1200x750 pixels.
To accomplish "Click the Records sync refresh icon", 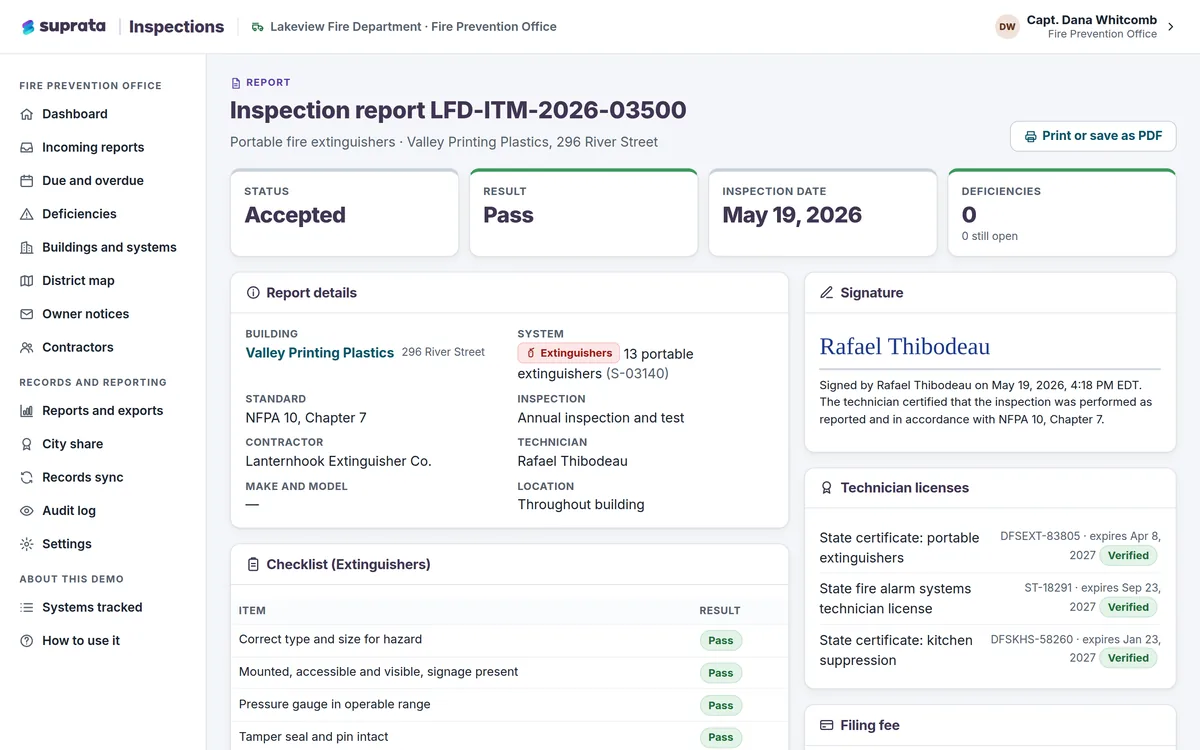I will (27, 477).
